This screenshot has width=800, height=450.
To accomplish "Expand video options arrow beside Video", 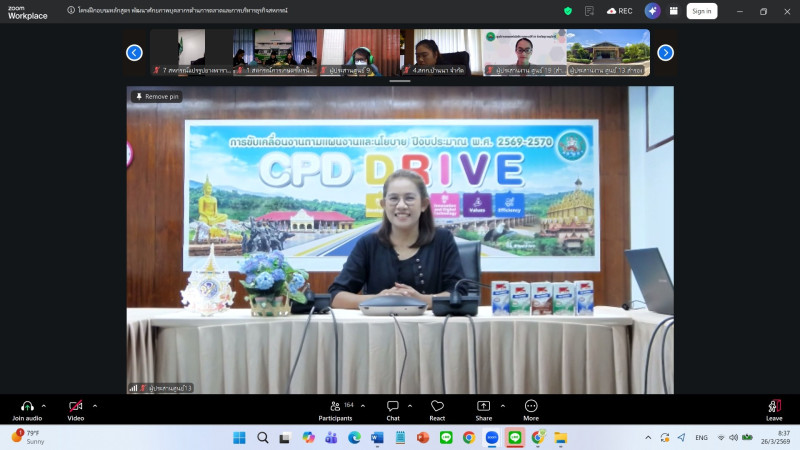I will coord(95,405).
